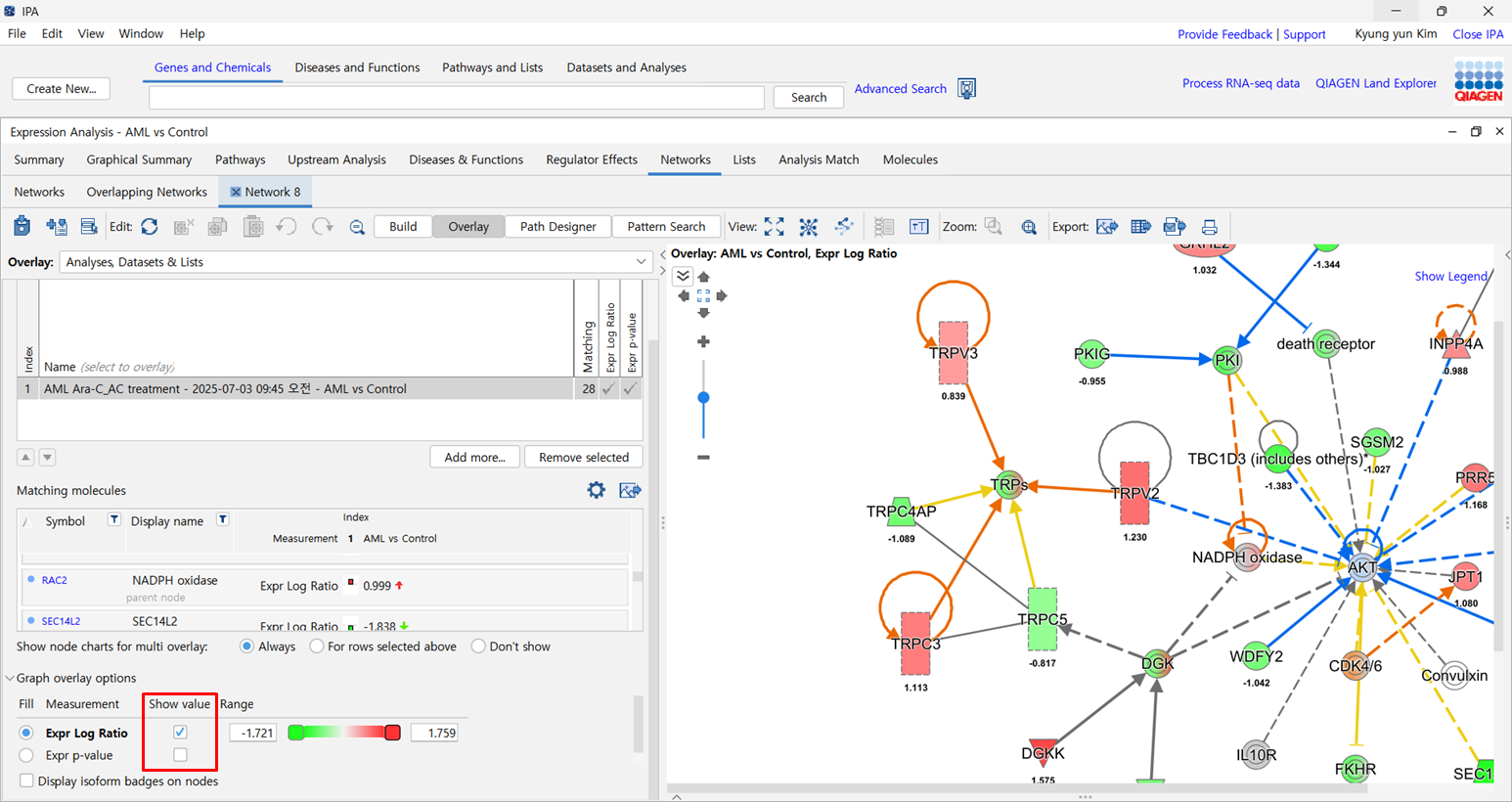Toggle Show value for Expr Log Ratio
The height and width of the screenshot is (802, 1512).
[180, 732]
